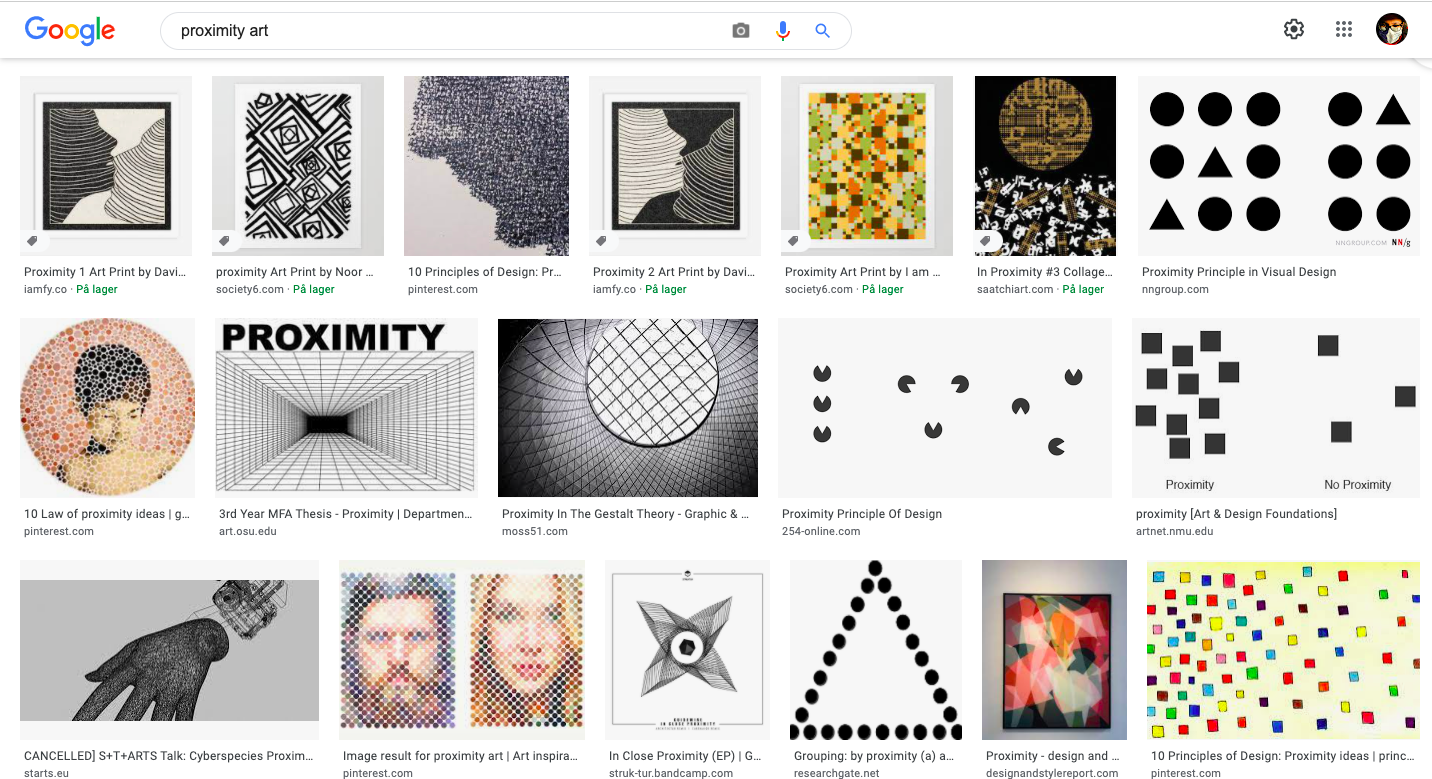Open the PROXIMITY MFA Thesis grid image
The width and height of the screenshot is (1432, 779).
(x=346, y=408)
